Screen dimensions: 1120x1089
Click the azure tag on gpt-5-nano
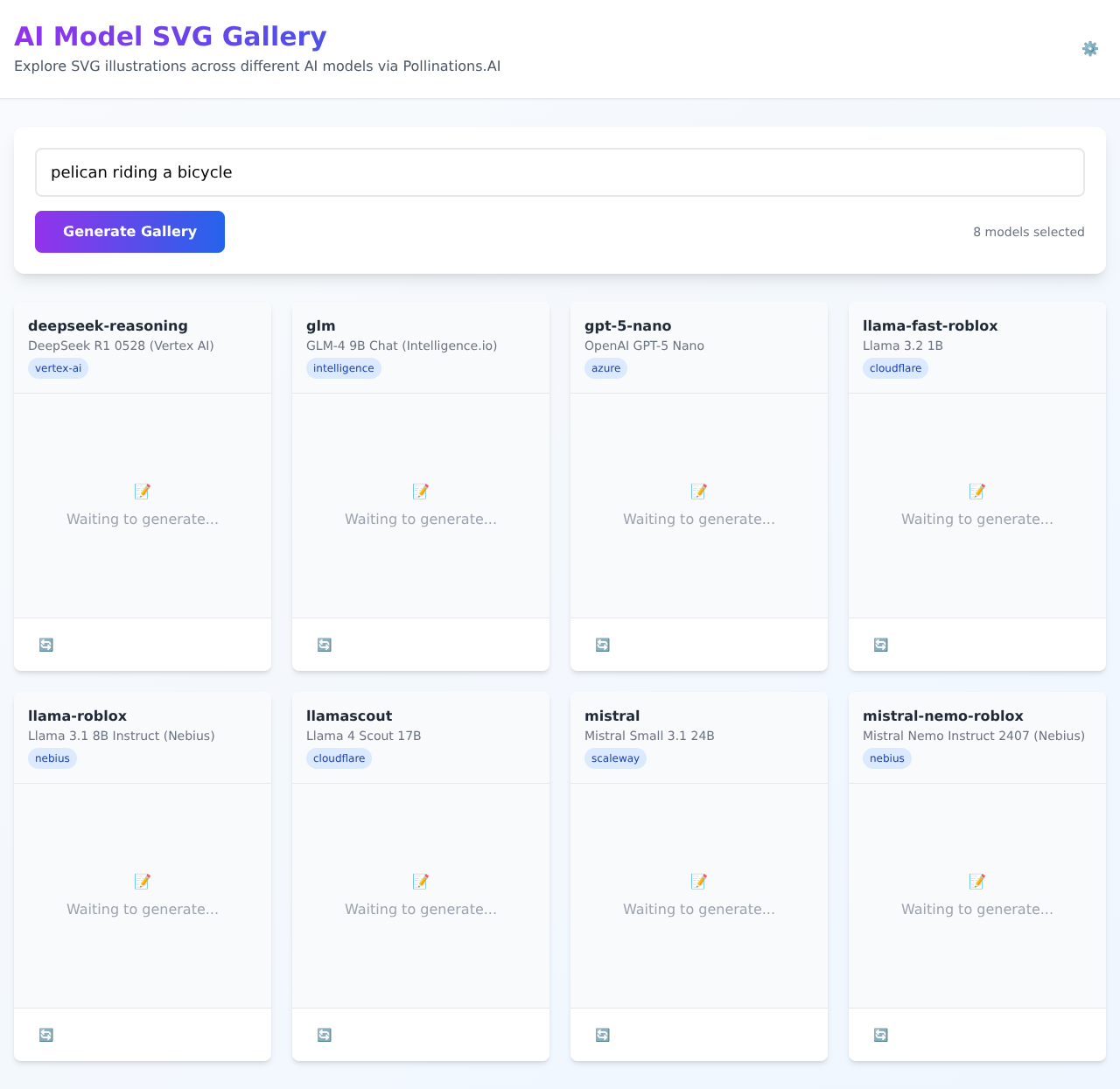[x=605, y=368]
